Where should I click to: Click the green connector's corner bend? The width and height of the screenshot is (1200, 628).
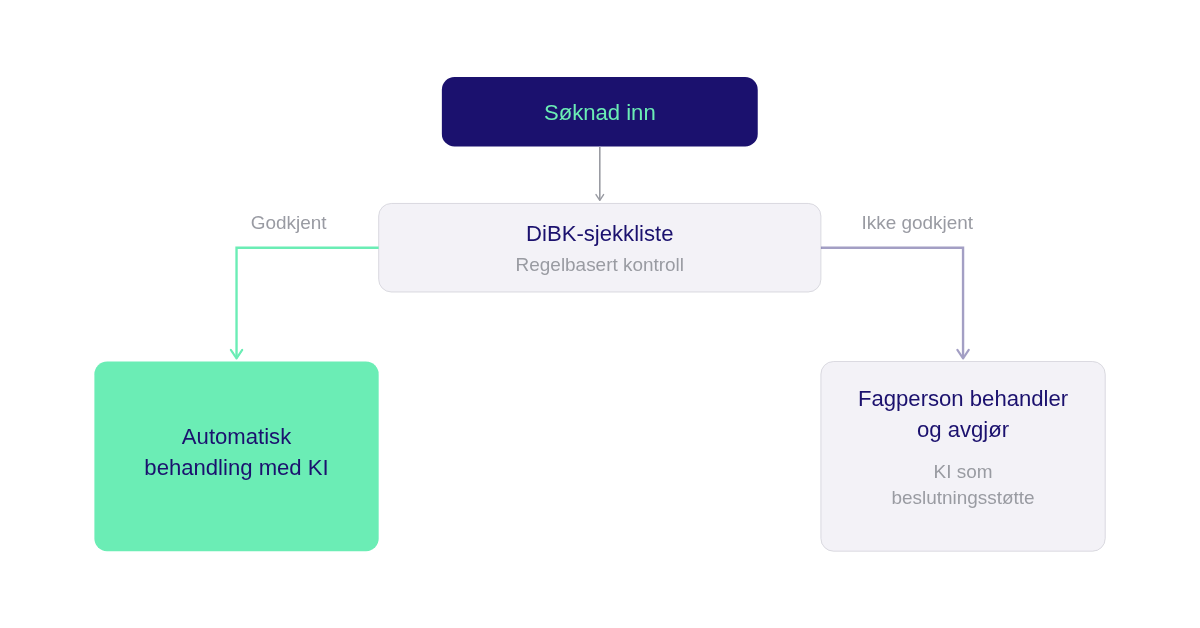(x=236, y=248)
